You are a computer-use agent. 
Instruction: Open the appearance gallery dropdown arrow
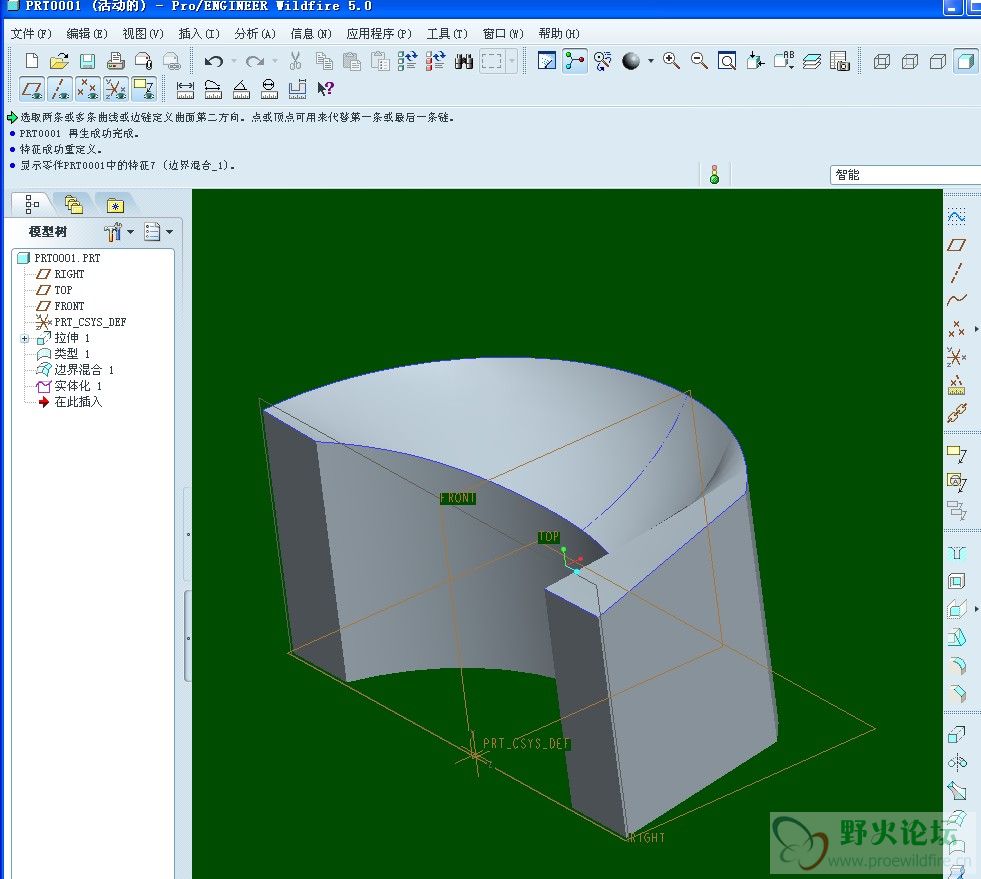click(651, 61)
